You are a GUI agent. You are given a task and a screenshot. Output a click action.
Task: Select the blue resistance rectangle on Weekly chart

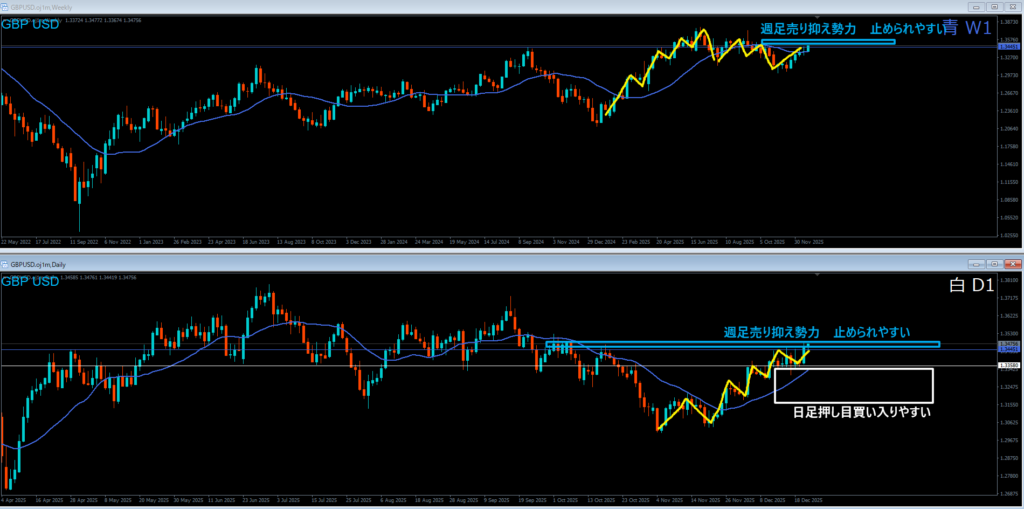click(x=828, y=41)
